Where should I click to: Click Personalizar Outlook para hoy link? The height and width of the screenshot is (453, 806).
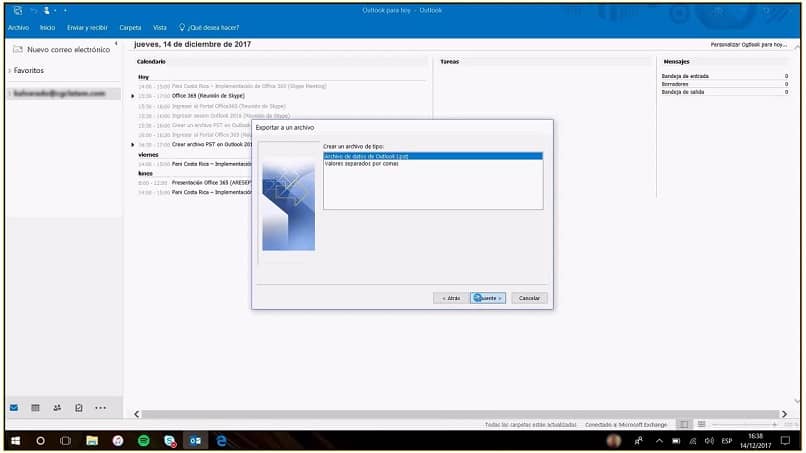[748, 45]
